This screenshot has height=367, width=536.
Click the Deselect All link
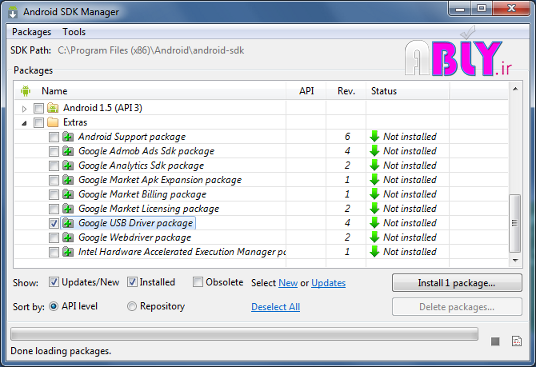[x=276, y=307]
